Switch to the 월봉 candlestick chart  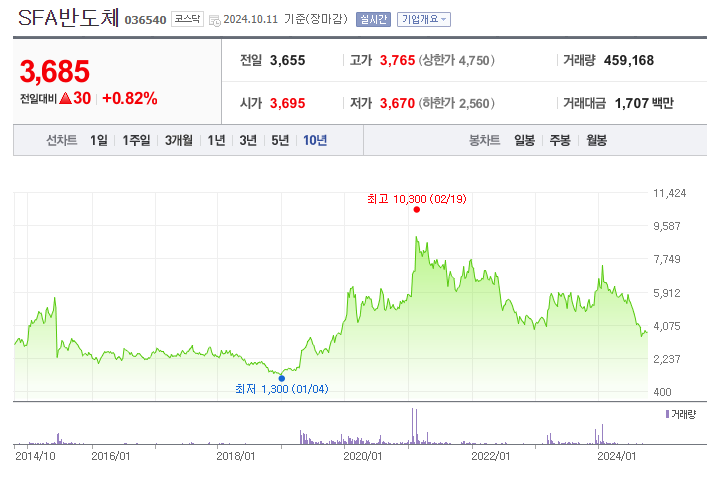pos(596,140)
